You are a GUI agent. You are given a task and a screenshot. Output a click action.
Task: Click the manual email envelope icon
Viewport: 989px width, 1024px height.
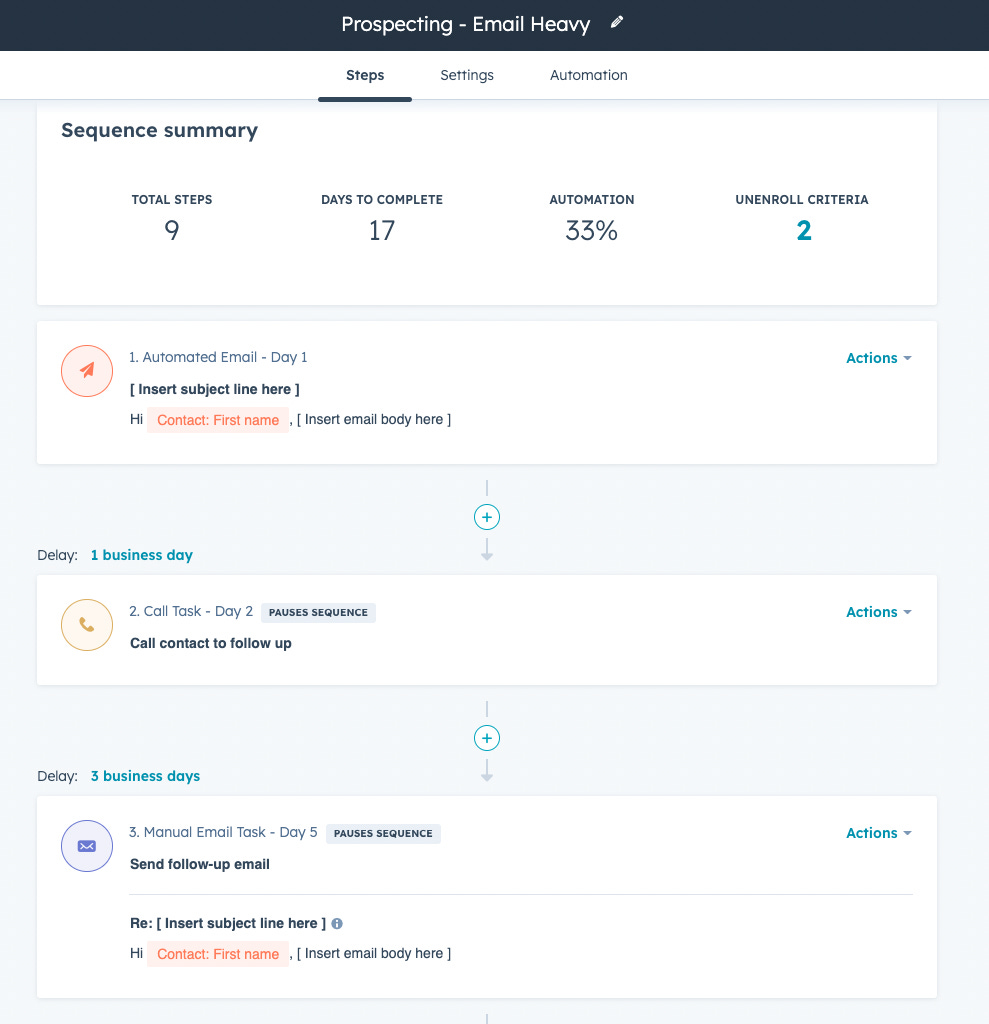click(87, 846)
